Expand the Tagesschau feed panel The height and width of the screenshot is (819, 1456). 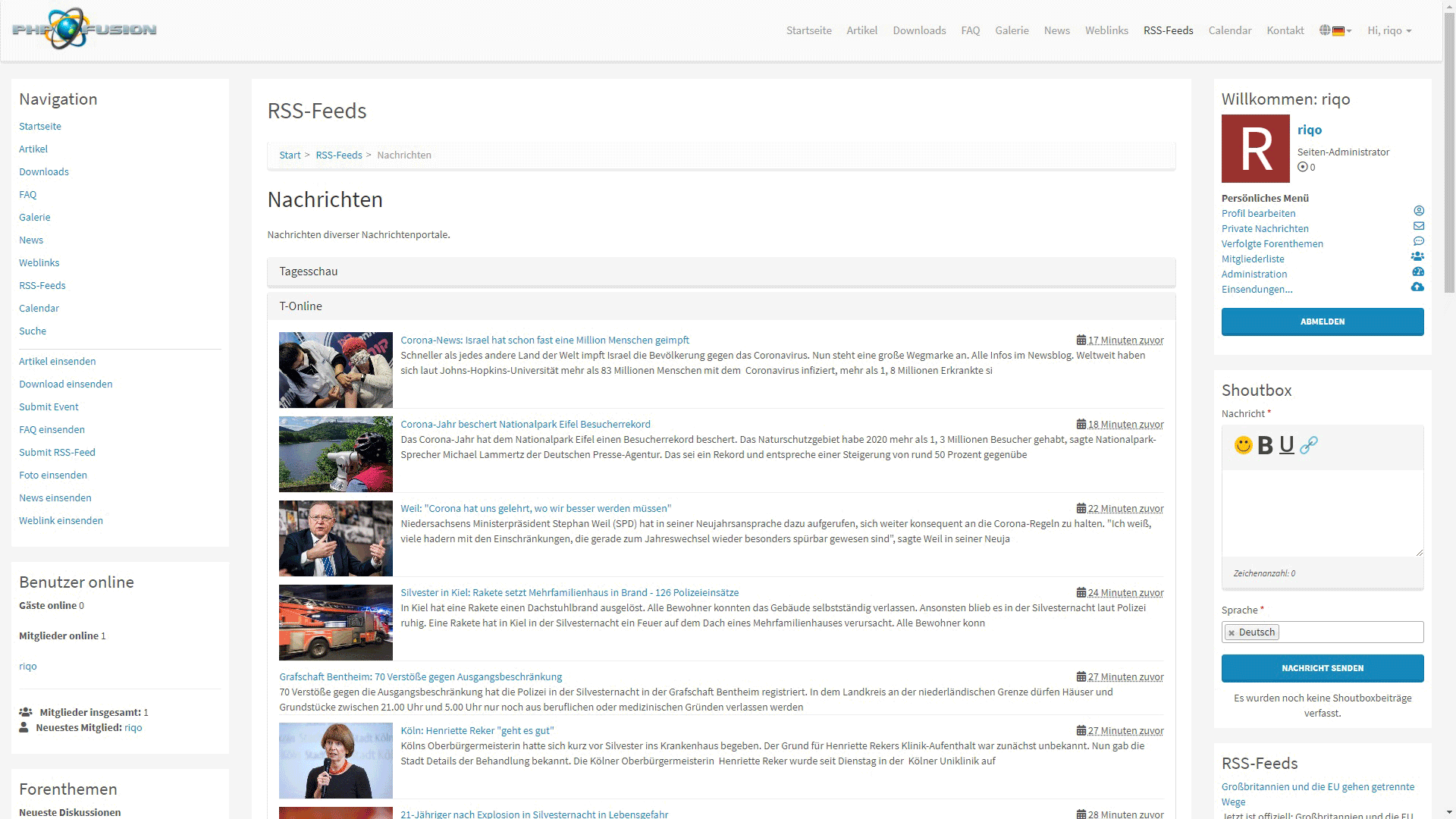309,271
